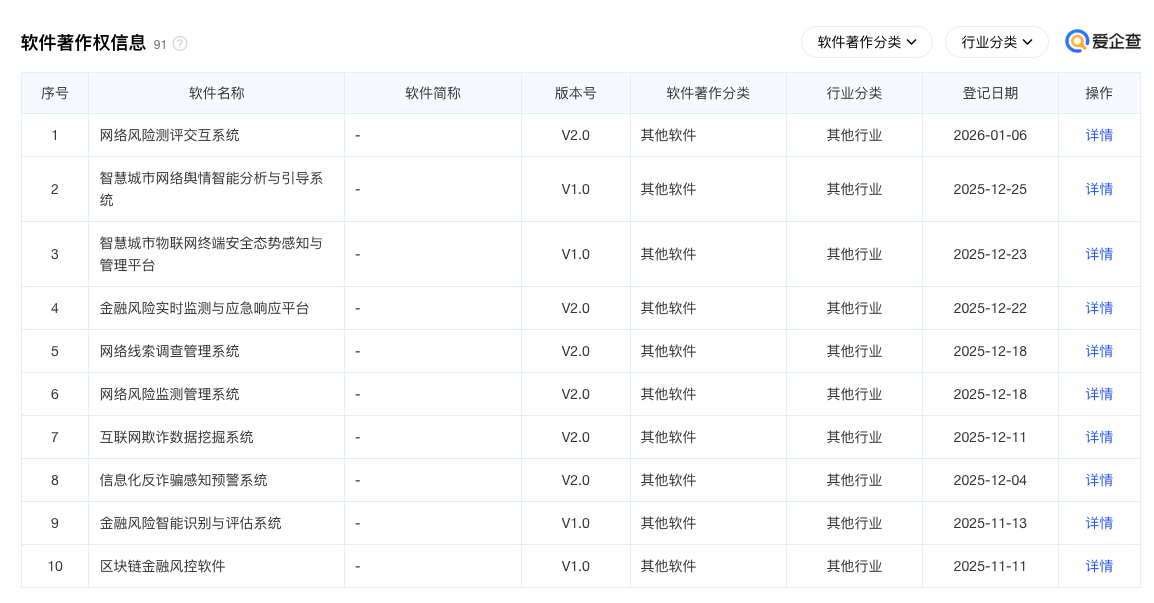Open 详情 for 网络风险测评交互系统
Image resolution: width=1154 pixels, height=603 pixels.
1099,135
